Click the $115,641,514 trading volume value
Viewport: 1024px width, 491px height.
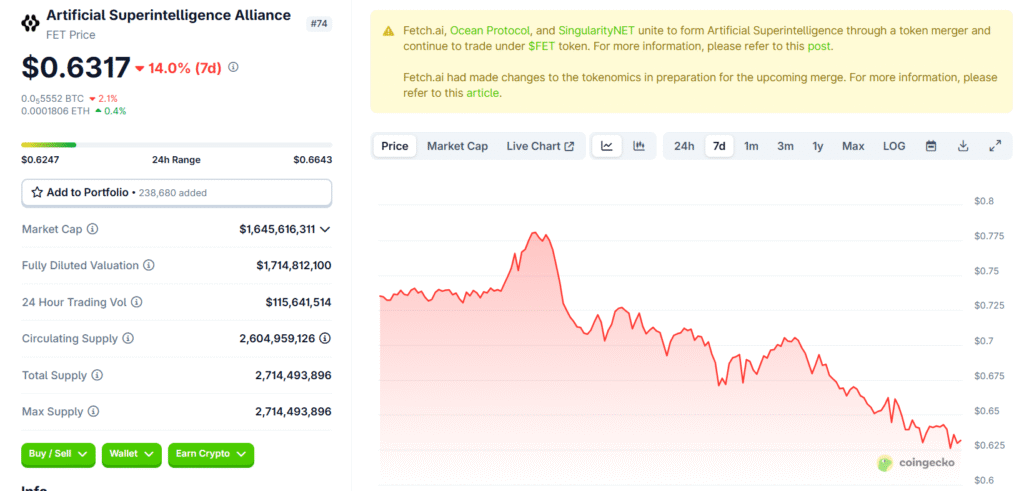point(298,302)
